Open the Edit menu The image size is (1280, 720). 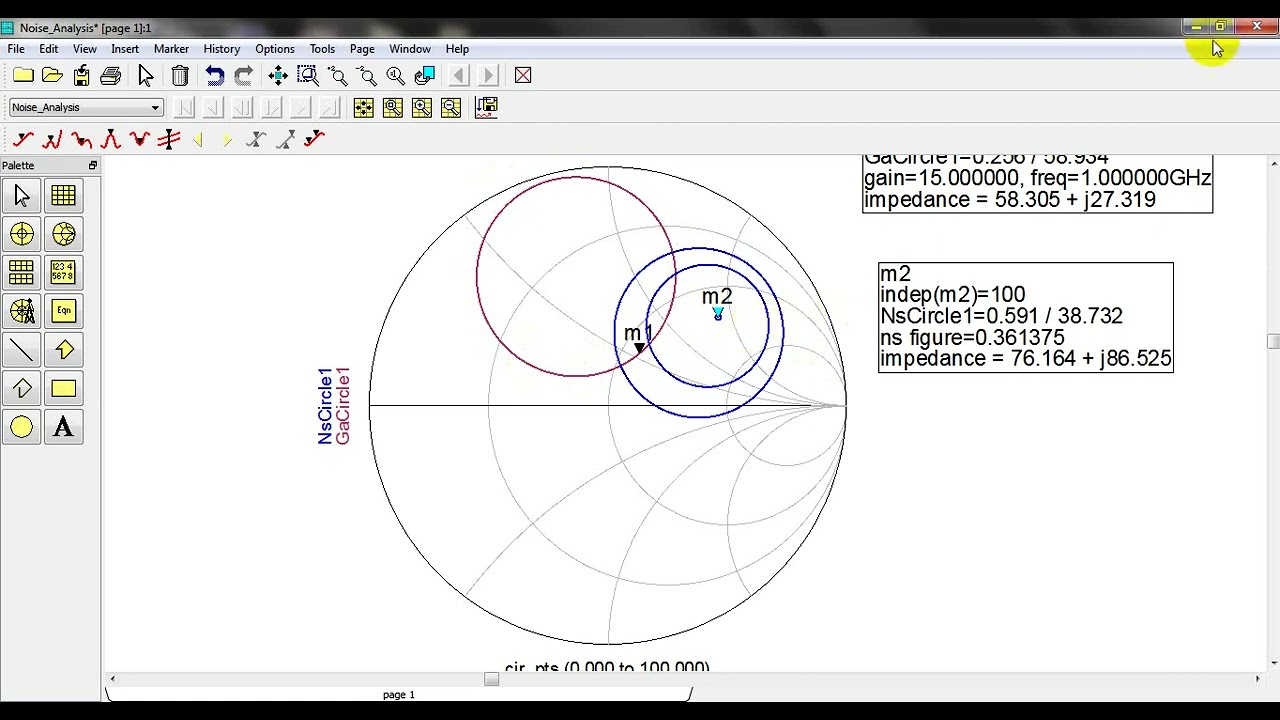click(x=48, y=49)
